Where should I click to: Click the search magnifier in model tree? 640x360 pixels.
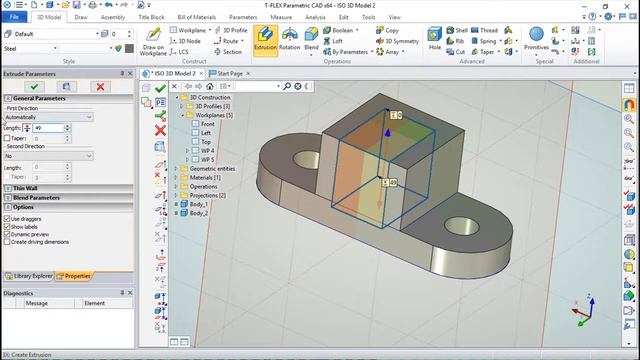tap(287, 86)
